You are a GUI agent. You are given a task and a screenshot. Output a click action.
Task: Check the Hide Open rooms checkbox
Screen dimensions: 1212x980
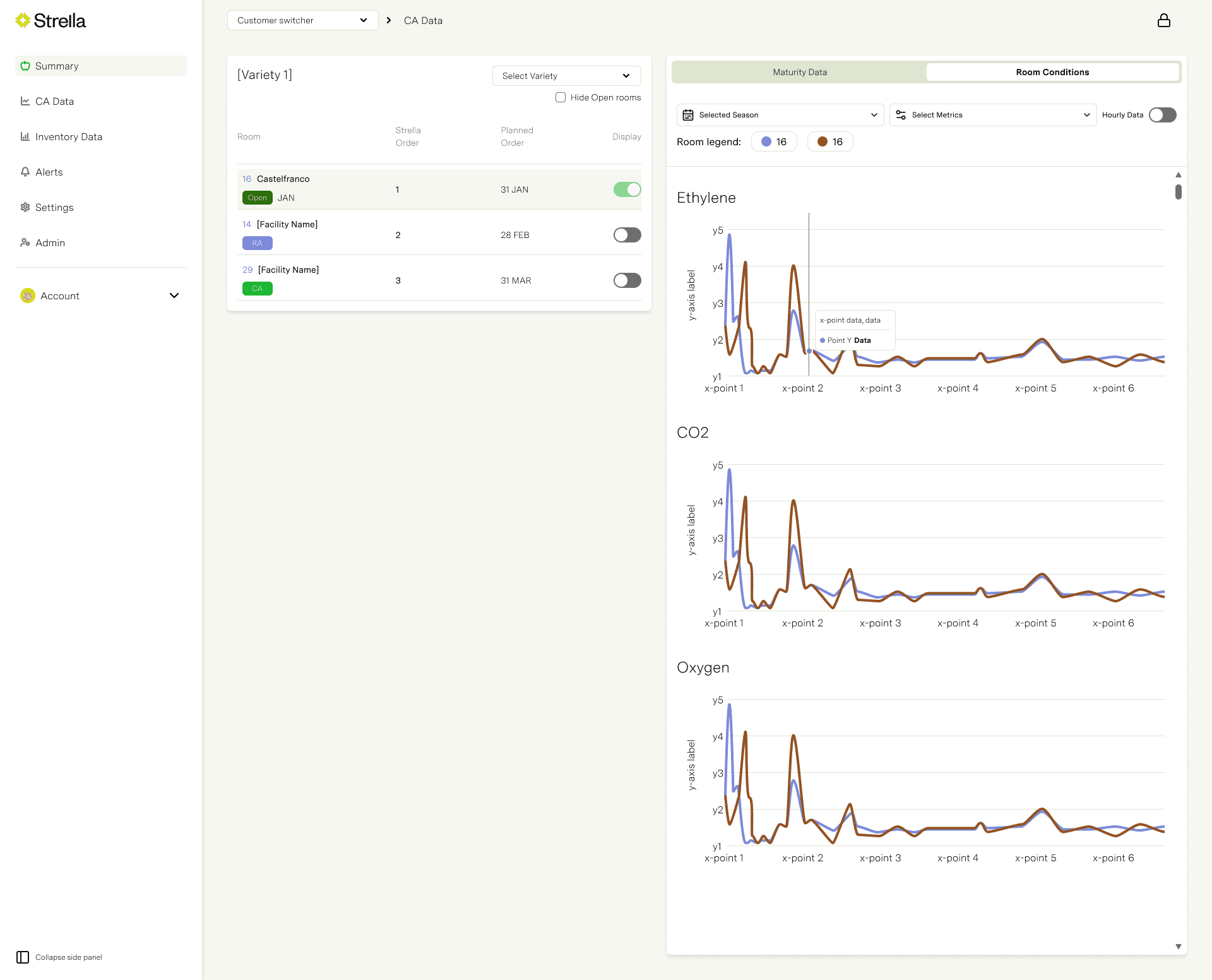561,97
